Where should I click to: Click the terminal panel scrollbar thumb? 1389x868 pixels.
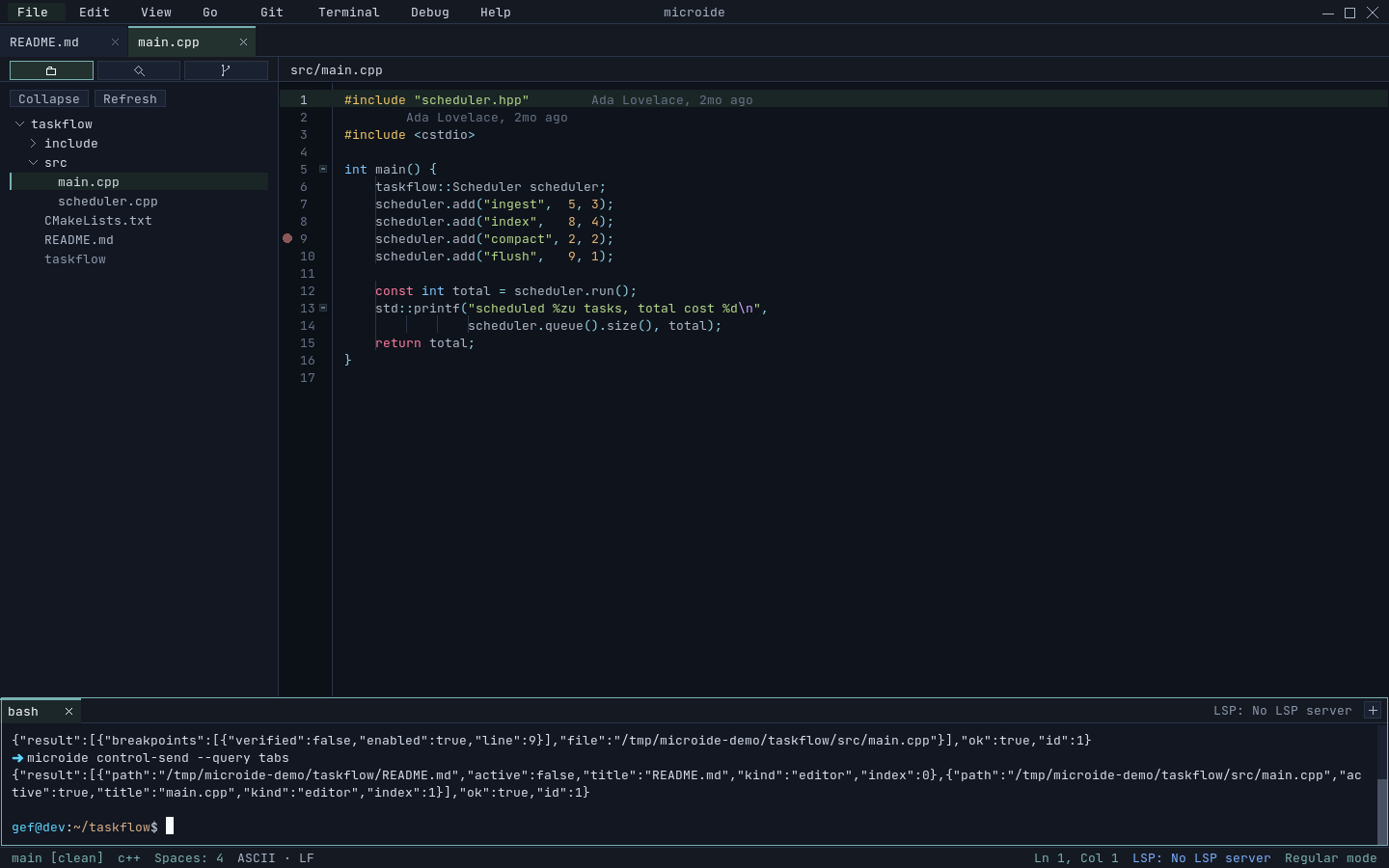pyautogui.click(x=1381, y=811)
